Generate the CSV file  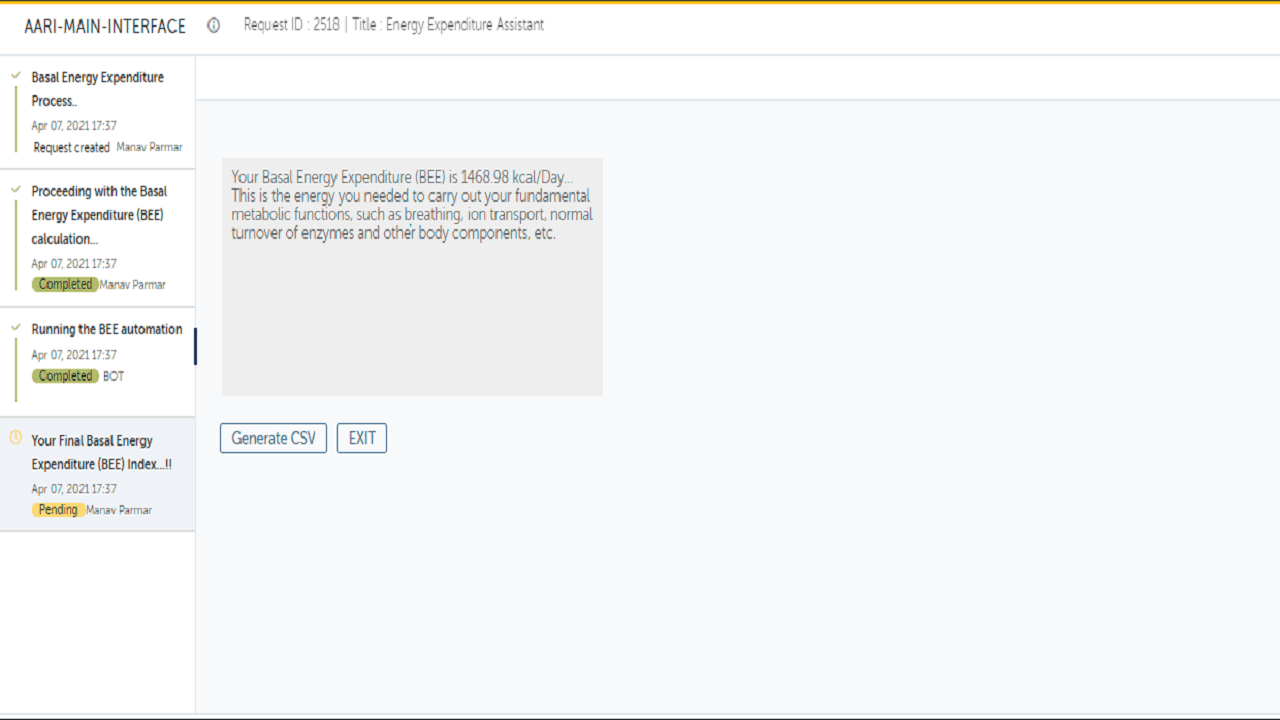[x=273, y=438]
